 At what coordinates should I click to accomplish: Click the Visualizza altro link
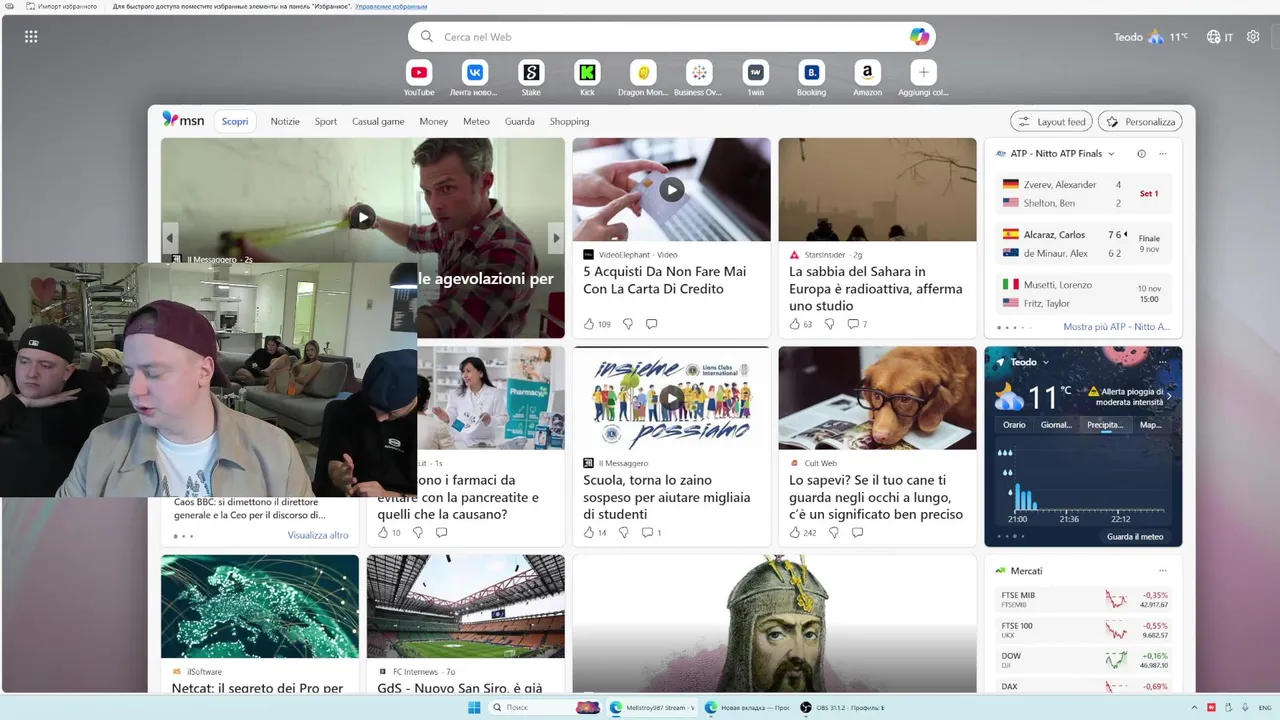coord(318,535)
